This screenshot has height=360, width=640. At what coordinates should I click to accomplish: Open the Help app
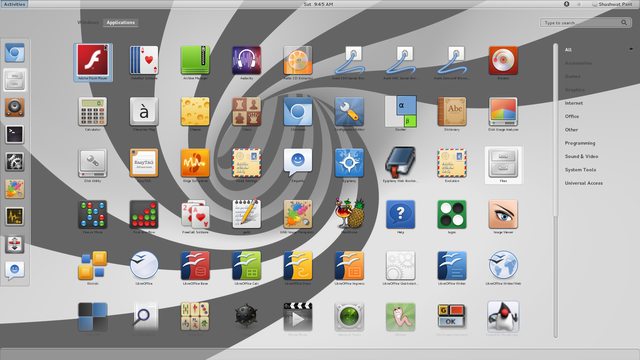(400, 214)
